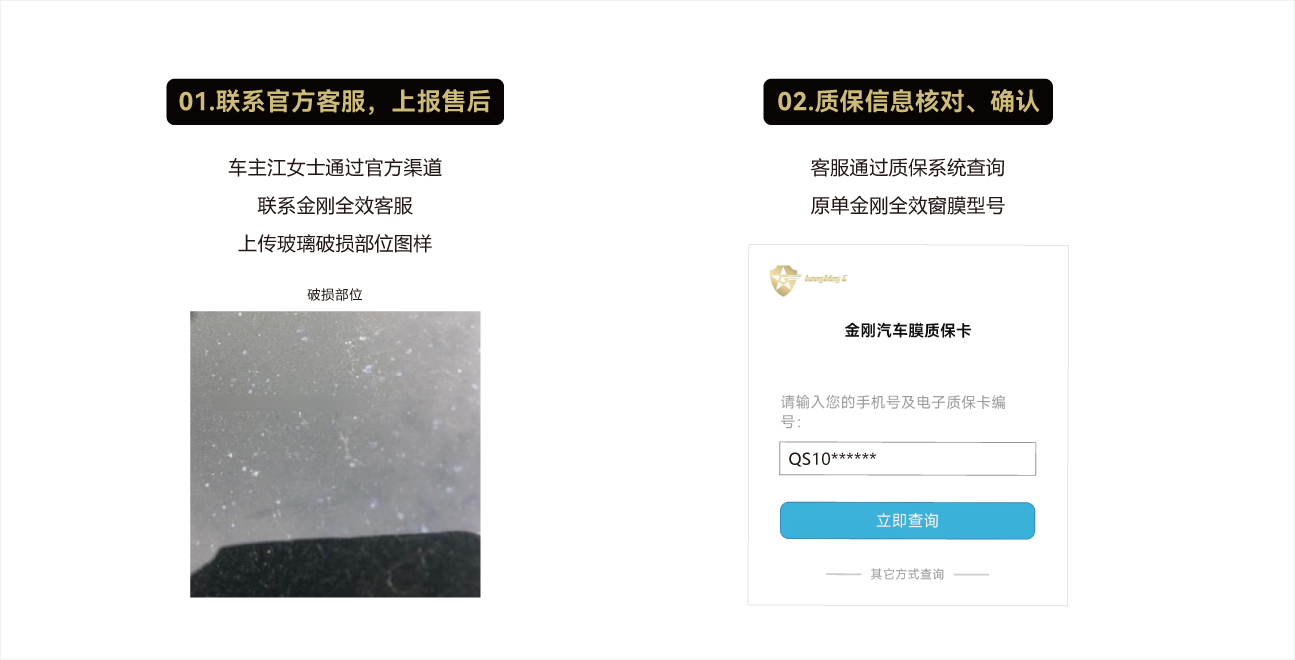1295x660 pixels.
Task: Click the text line 客服通过质保系统查询
Action: (907, 168)
